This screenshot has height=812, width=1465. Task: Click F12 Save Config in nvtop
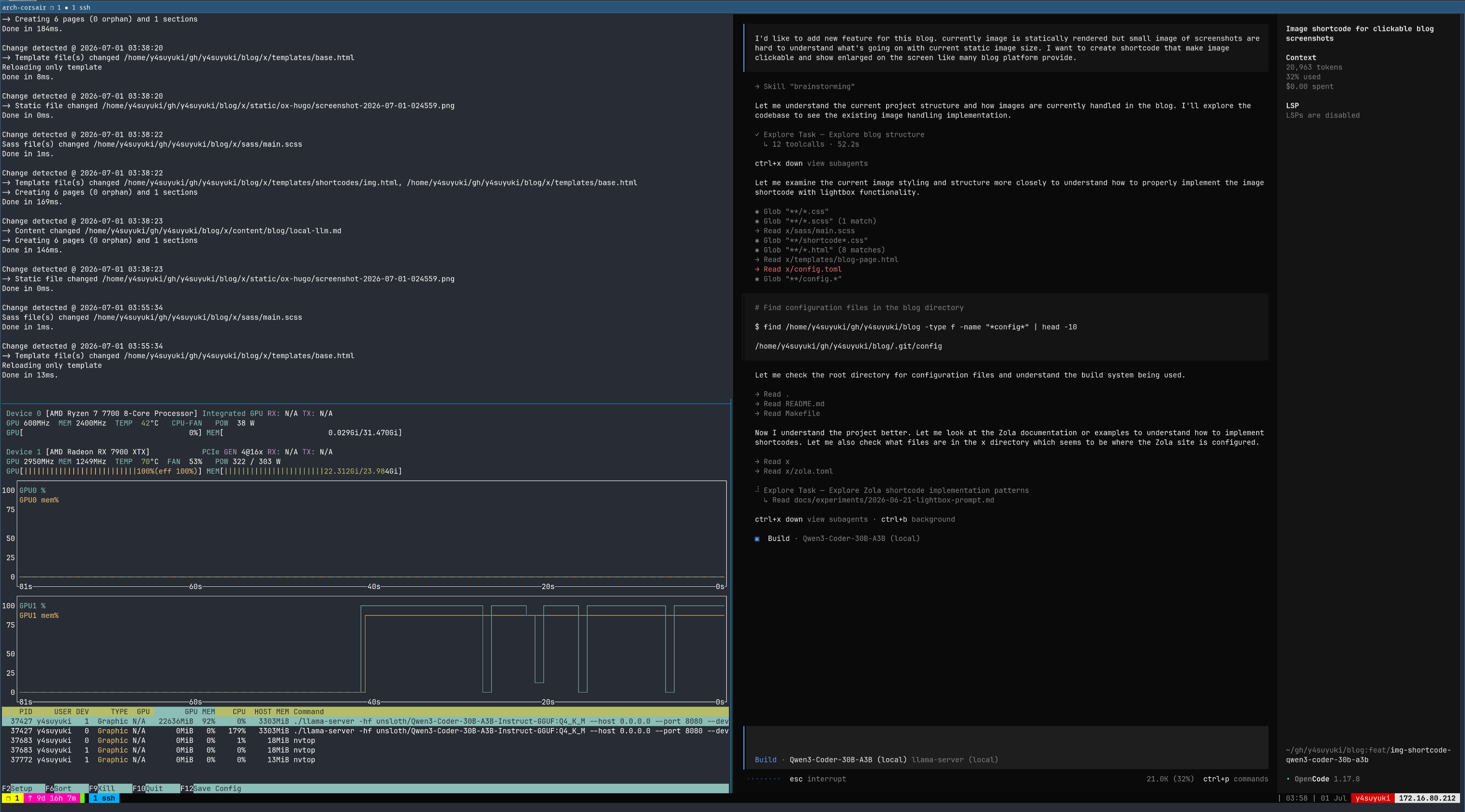211,789
